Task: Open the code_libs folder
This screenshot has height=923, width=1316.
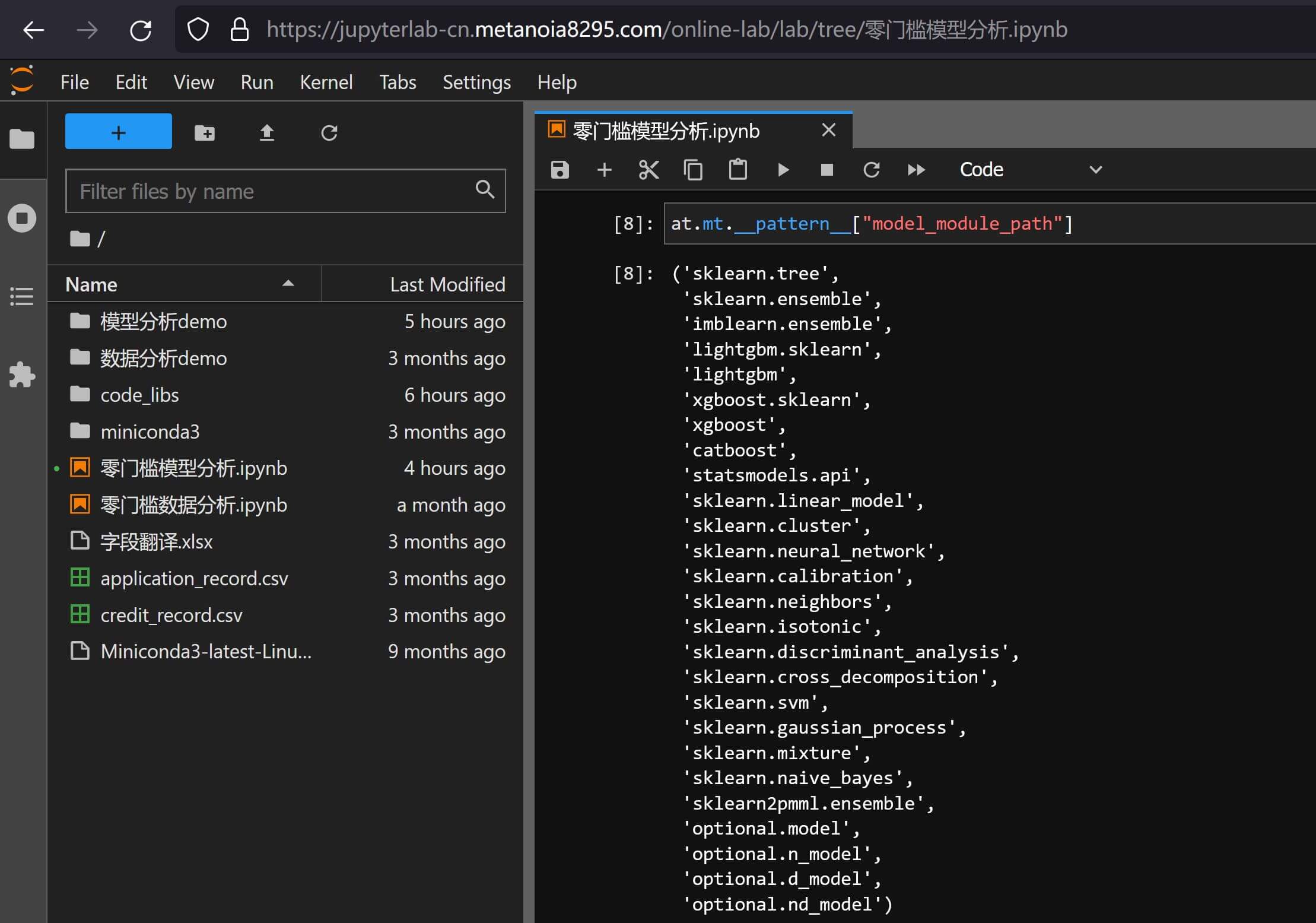Action: point(139,395)
